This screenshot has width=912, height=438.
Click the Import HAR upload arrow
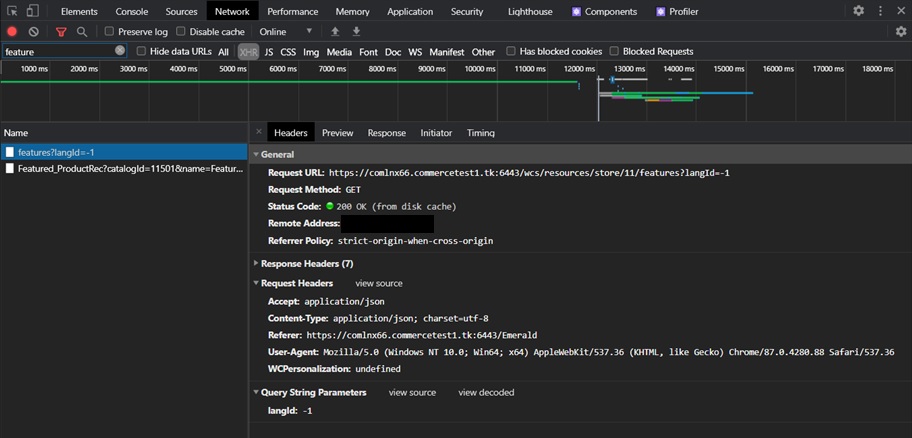[x=335, y=32]
